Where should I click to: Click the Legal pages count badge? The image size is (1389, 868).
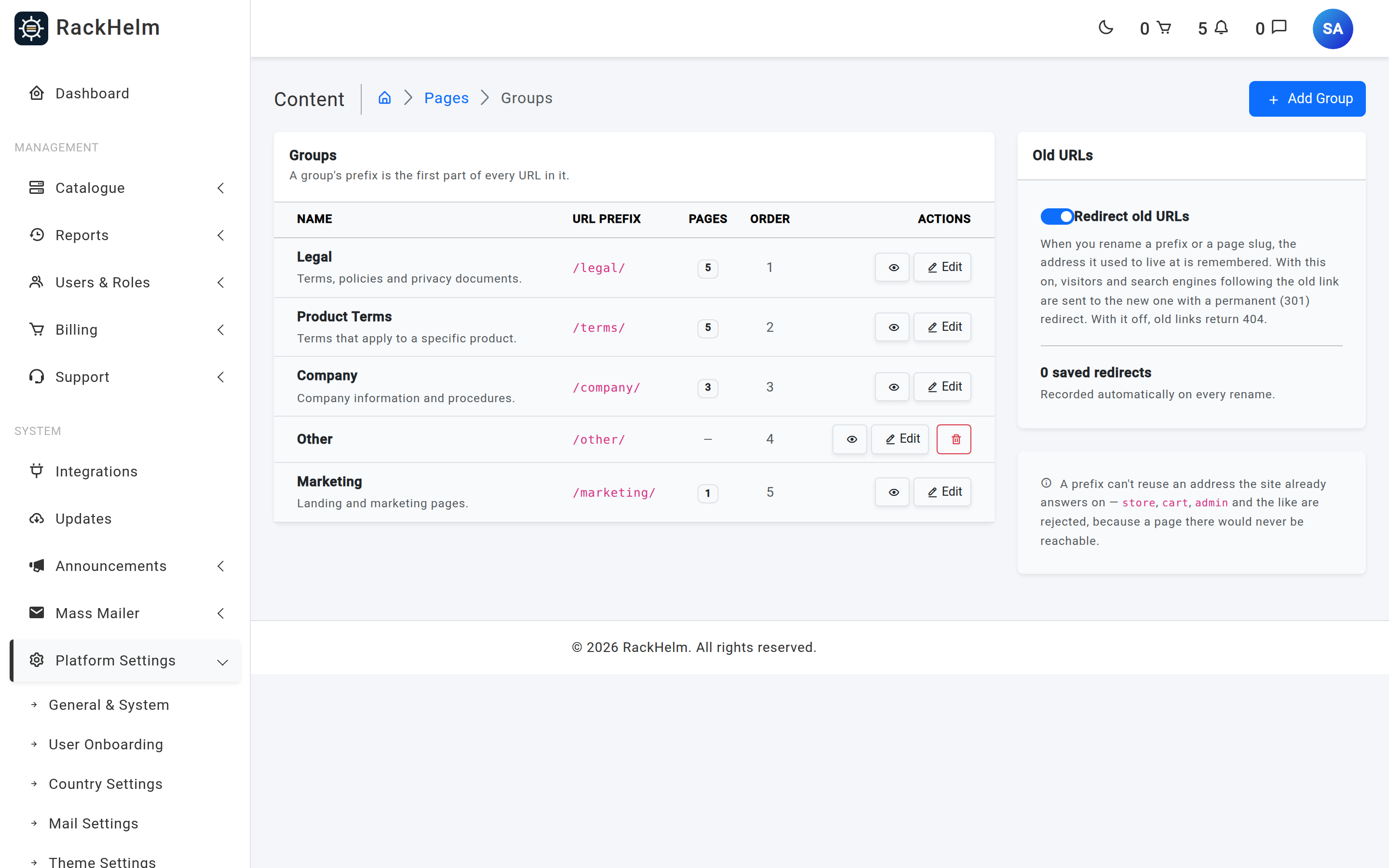(708, 268)
